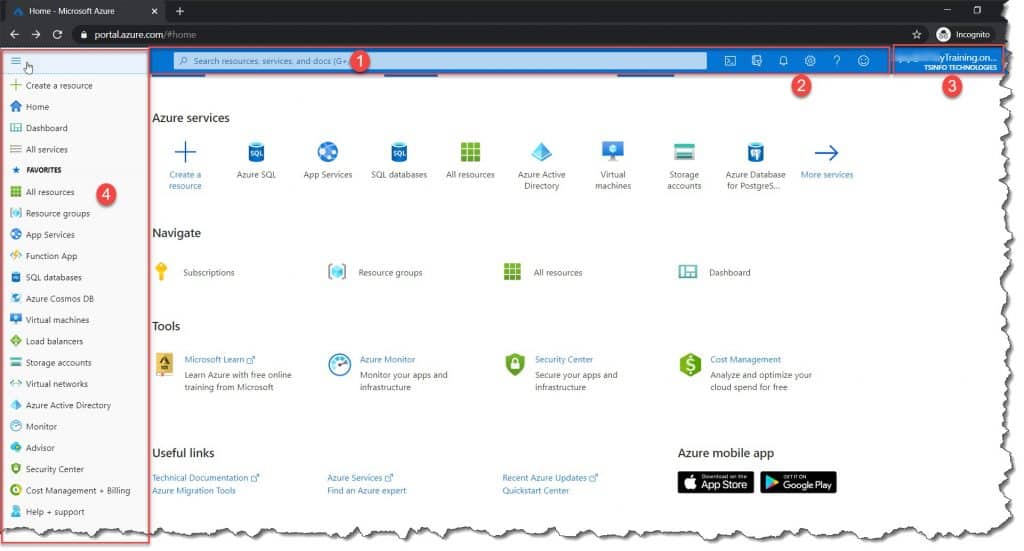The height and width of the screenshot is (551, 1024).
Task: Open the Azure Services useful link
Action: click(360, 478)
